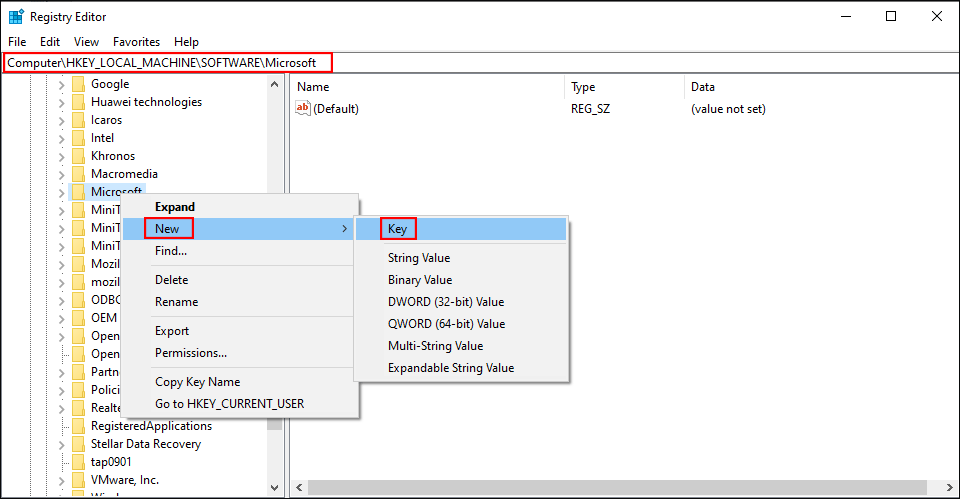Image resolution: width=960 pixels, height=499 pixels.
Task: Expand the Google key
Action: click(x=61, y=85)
